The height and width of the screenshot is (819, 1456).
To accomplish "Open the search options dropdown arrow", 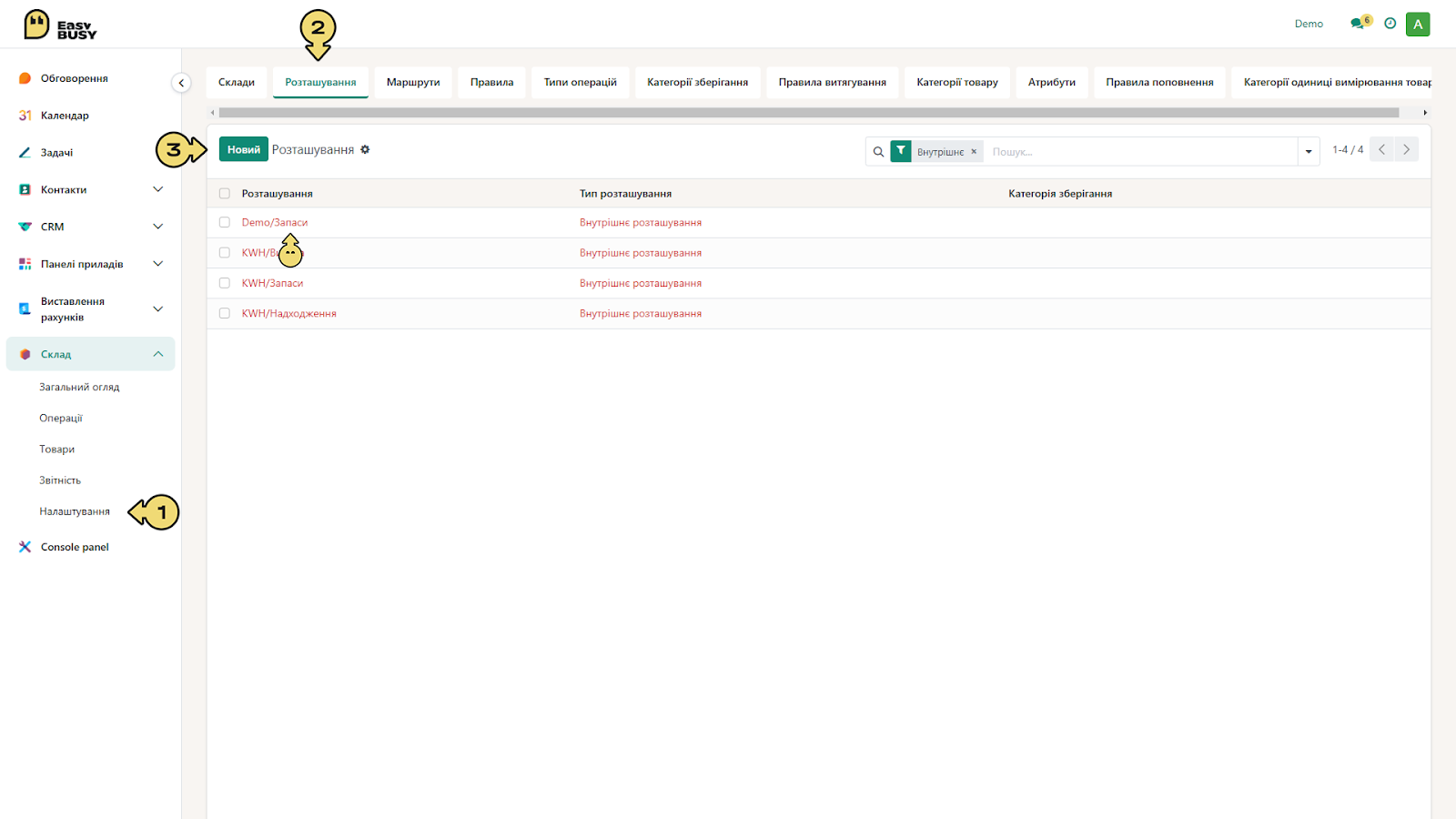I will (x=1309, y=152).
